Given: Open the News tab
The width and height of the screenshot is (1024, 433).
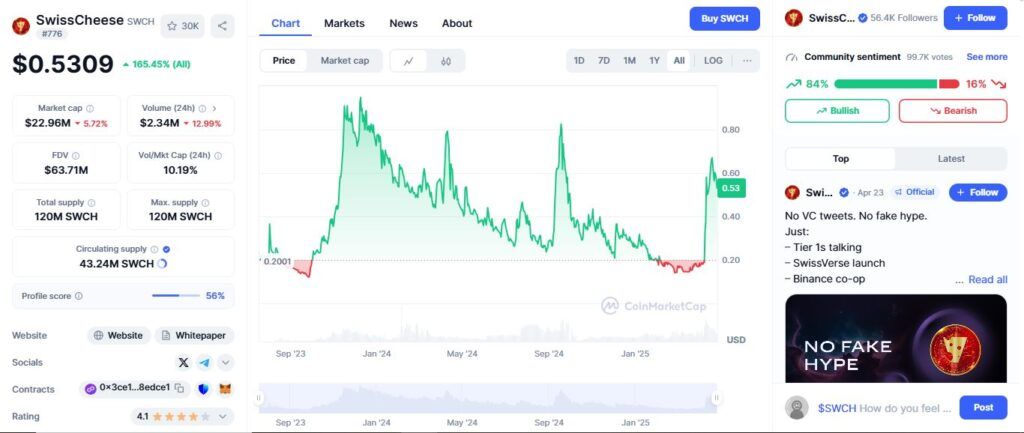Looking at the screenshot, I should click(x=404, y=24).
